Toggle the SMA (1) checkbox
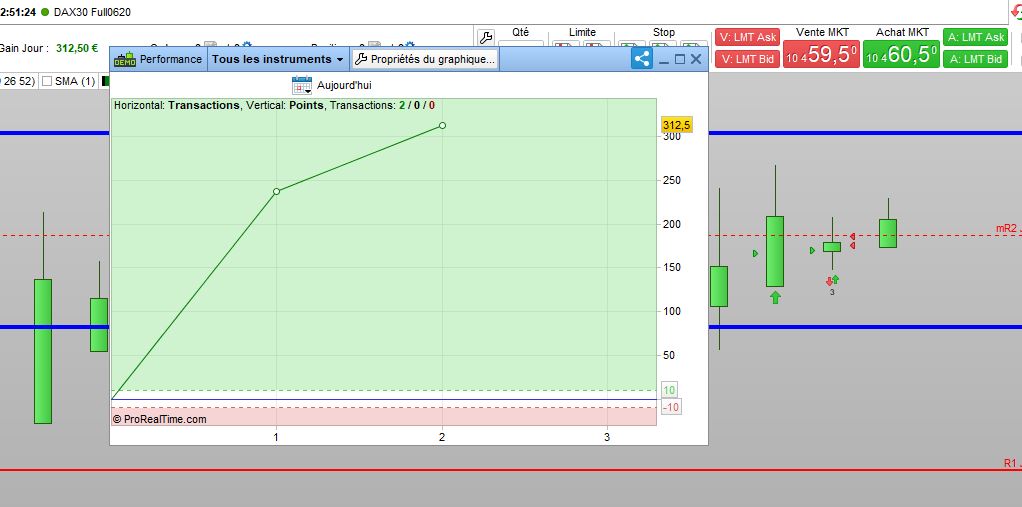The height and width of the screenshot is (507, 1022). 47,81
